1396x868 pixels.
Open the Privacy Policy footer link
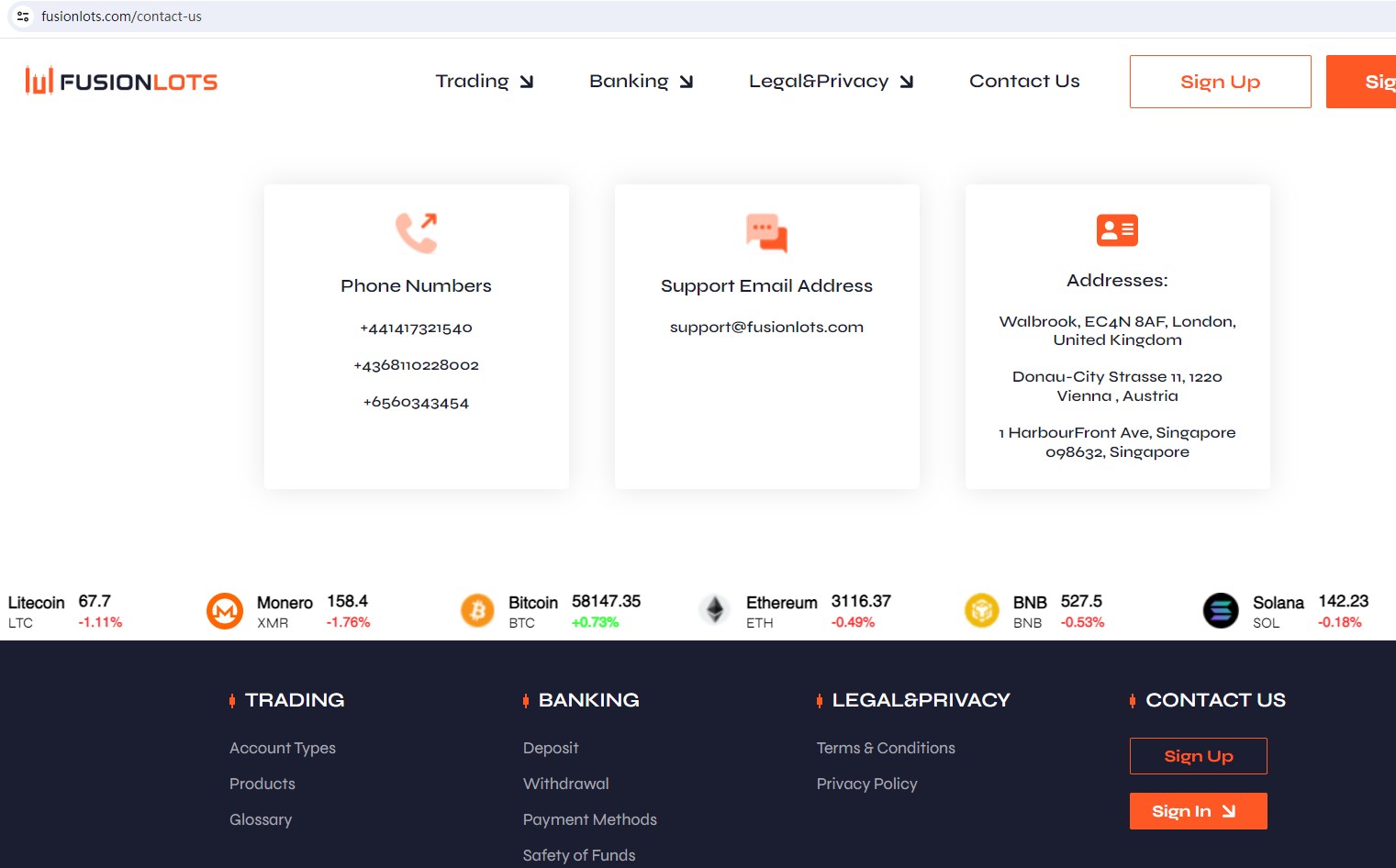867,785
